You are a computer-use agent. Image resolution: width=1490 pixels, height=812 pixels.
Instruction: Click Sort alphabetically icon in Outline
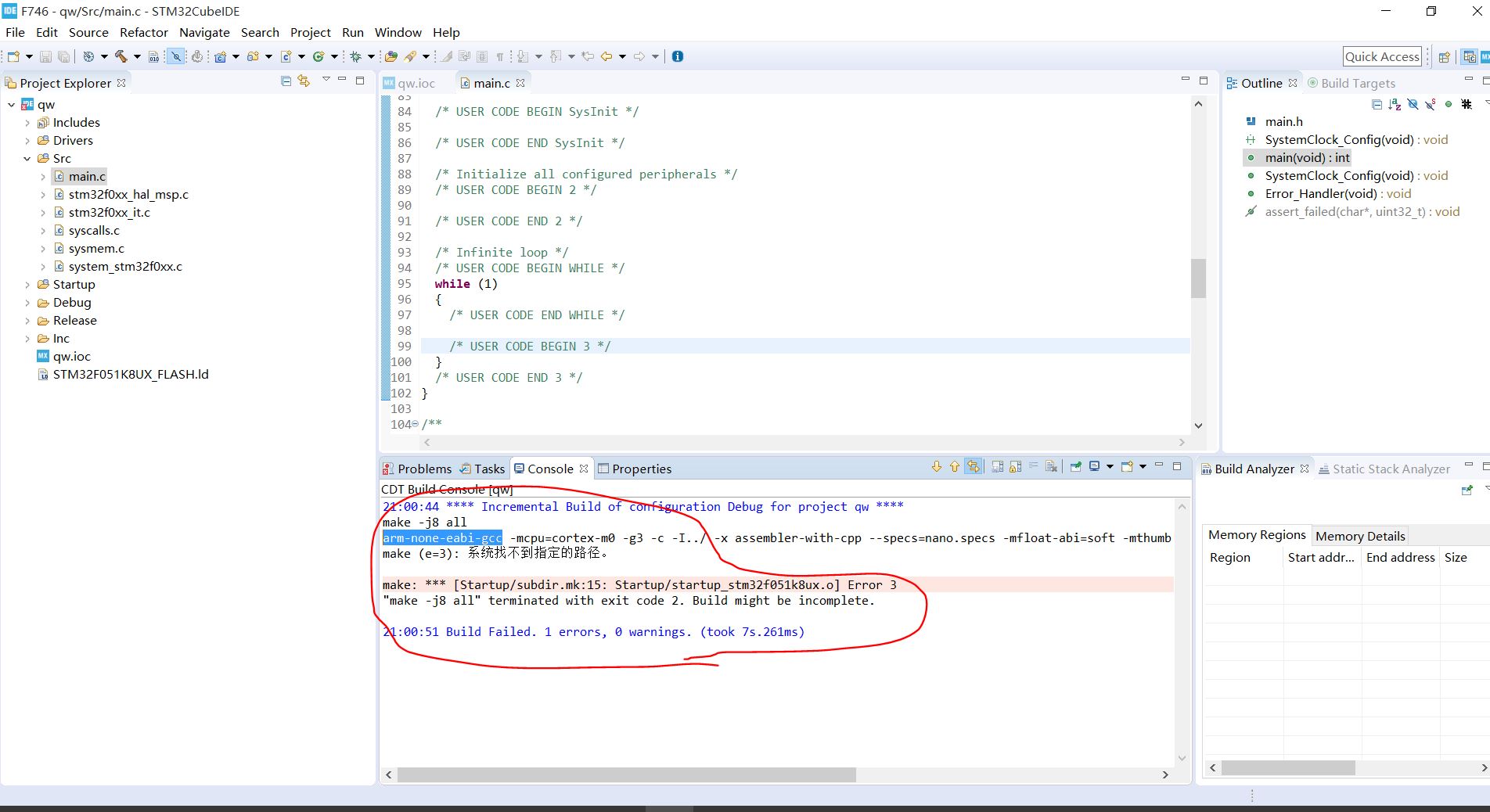pos(1395,104)
